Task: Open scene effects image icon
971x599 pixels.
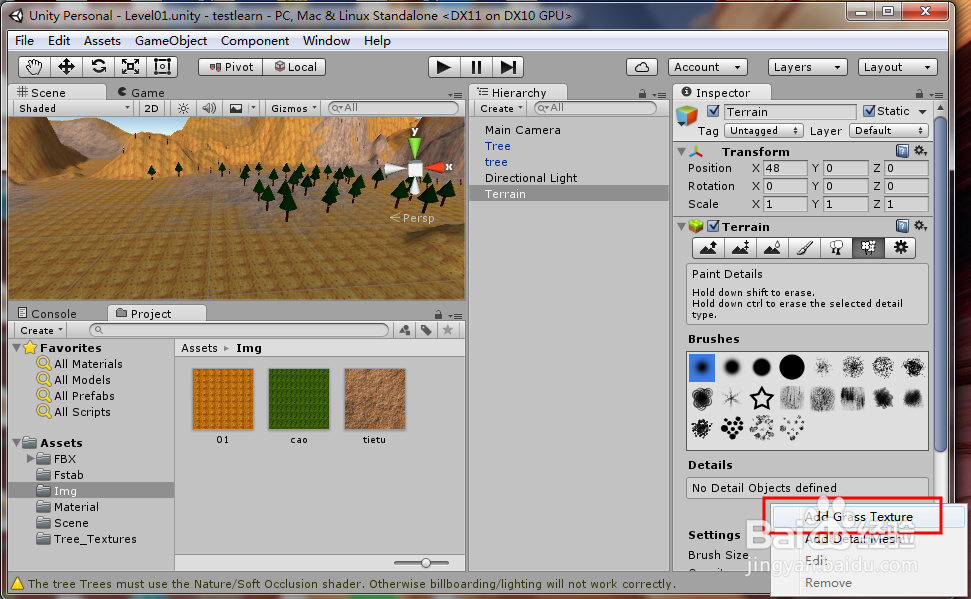Action: 236,108
